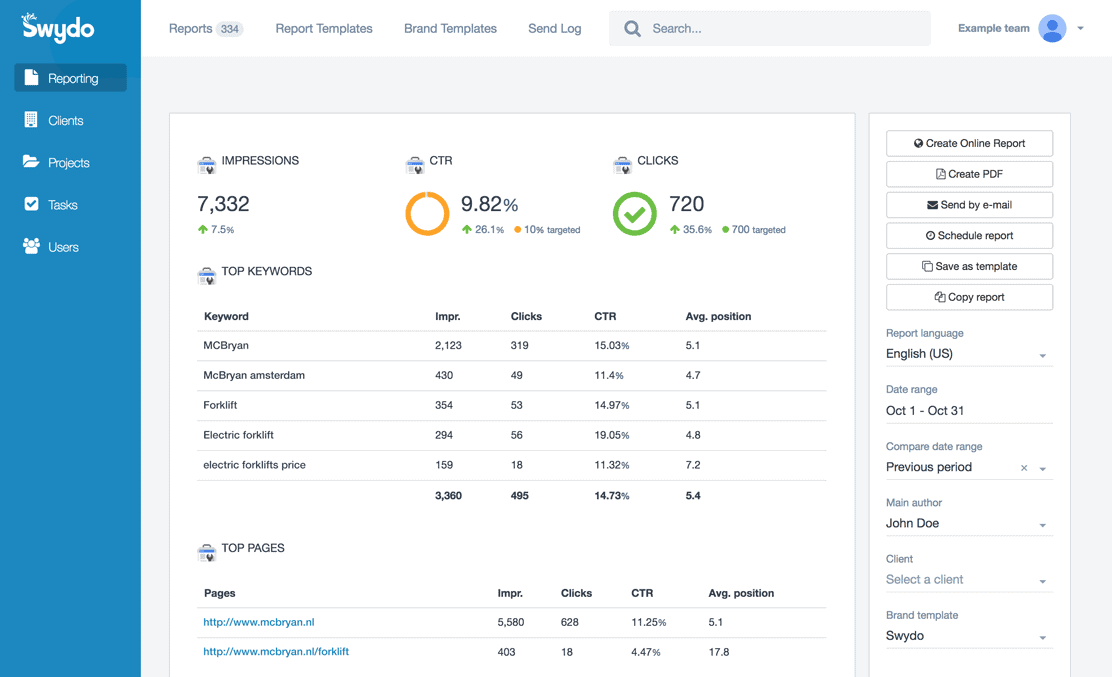Screen dimensions: 1112x677
Task: Click the Swydo logo
Action: 58,29
